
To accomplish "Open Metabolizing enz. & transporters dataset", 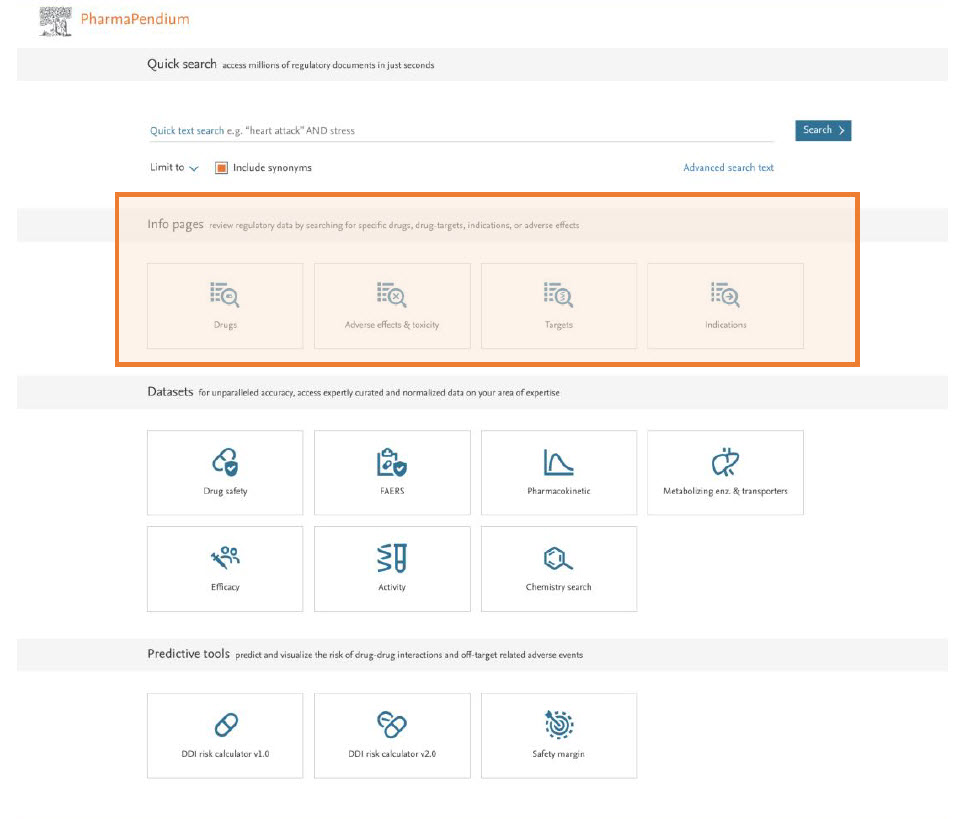I will click(x=725, y=472).
